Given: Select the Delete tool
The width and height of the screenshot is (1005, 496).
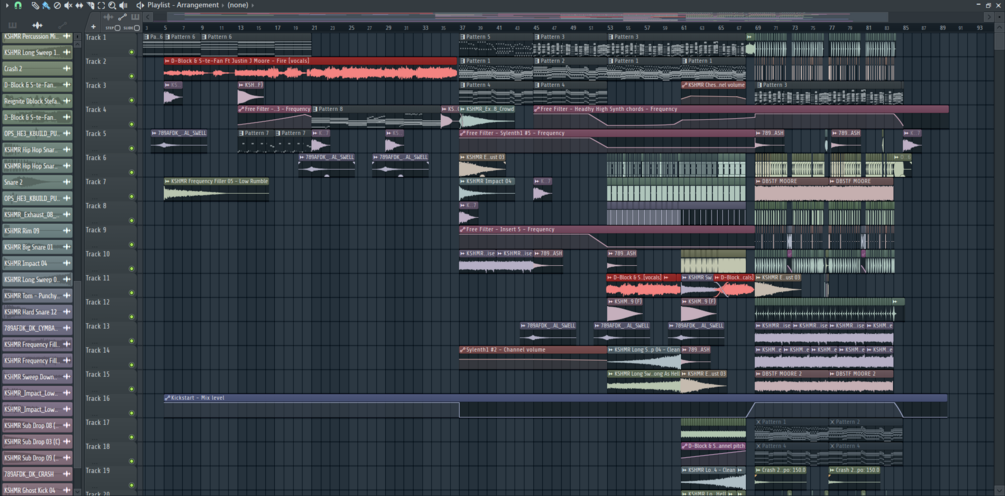Looking at the screenshot, I should click(57, 5).
